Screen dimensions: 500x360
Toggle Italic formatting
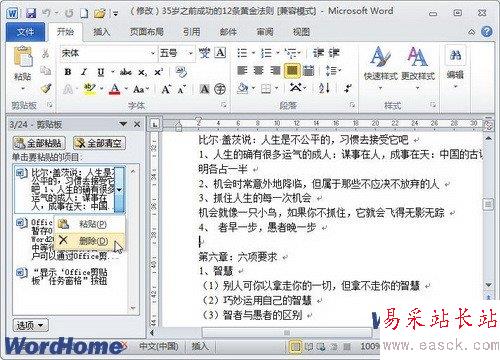coord(84,72)
